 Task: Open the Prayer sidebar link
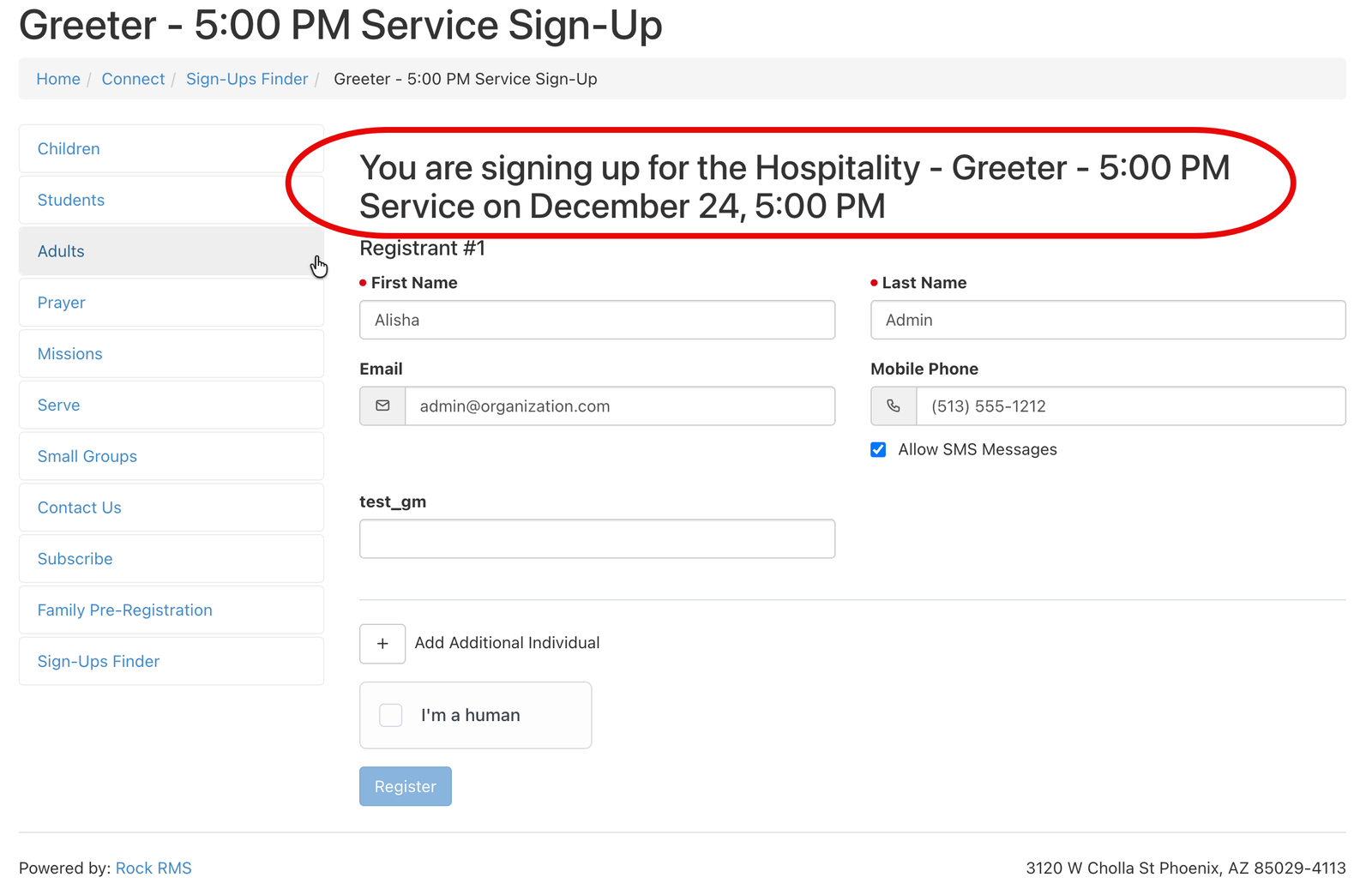click(62, 303)
